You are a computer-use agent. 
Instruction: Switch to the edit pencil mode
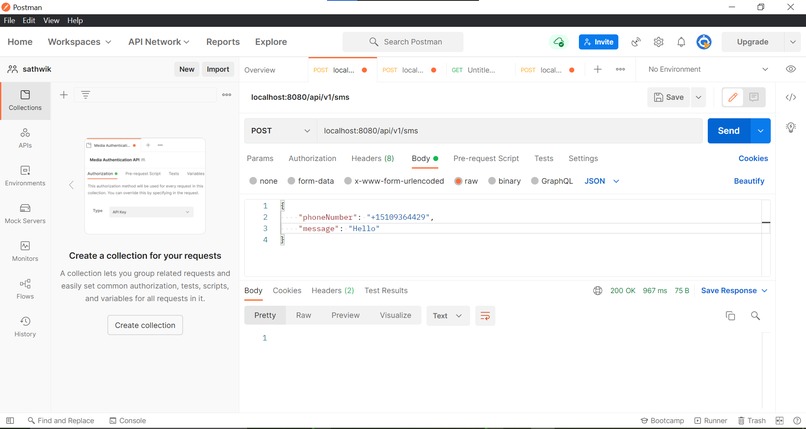733,97
